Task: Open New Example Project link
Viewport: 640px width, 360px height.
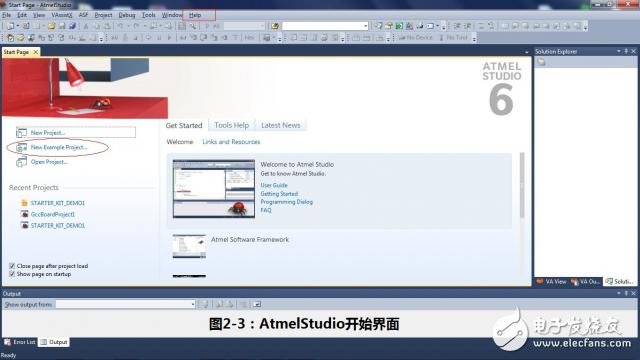Action: coord(59,147)
